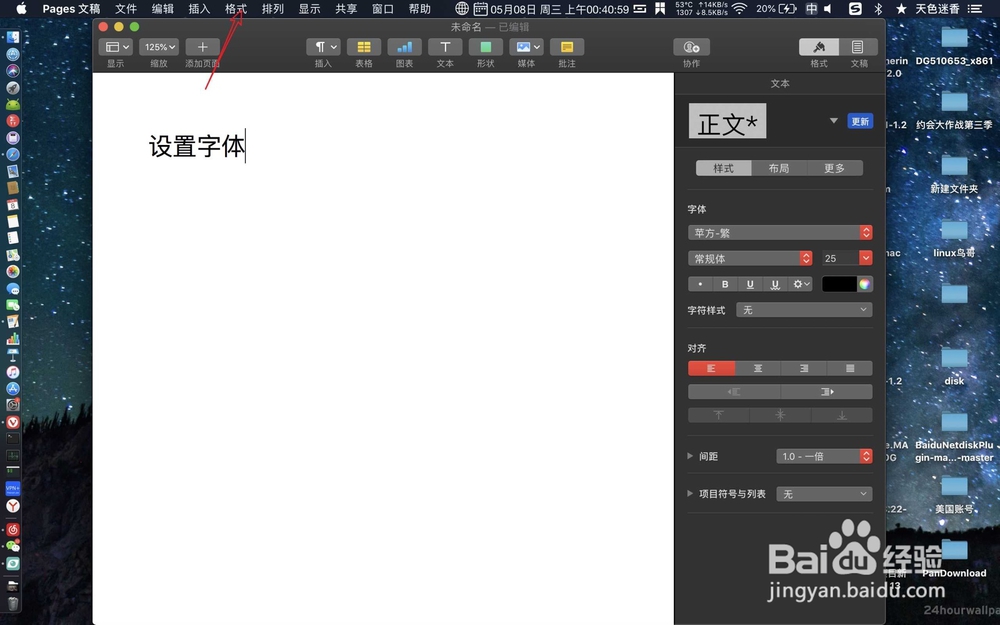The width and height of the screenshot is (1000, 625).
Task: Open the text color picker swatch
Action: point(840,284)
